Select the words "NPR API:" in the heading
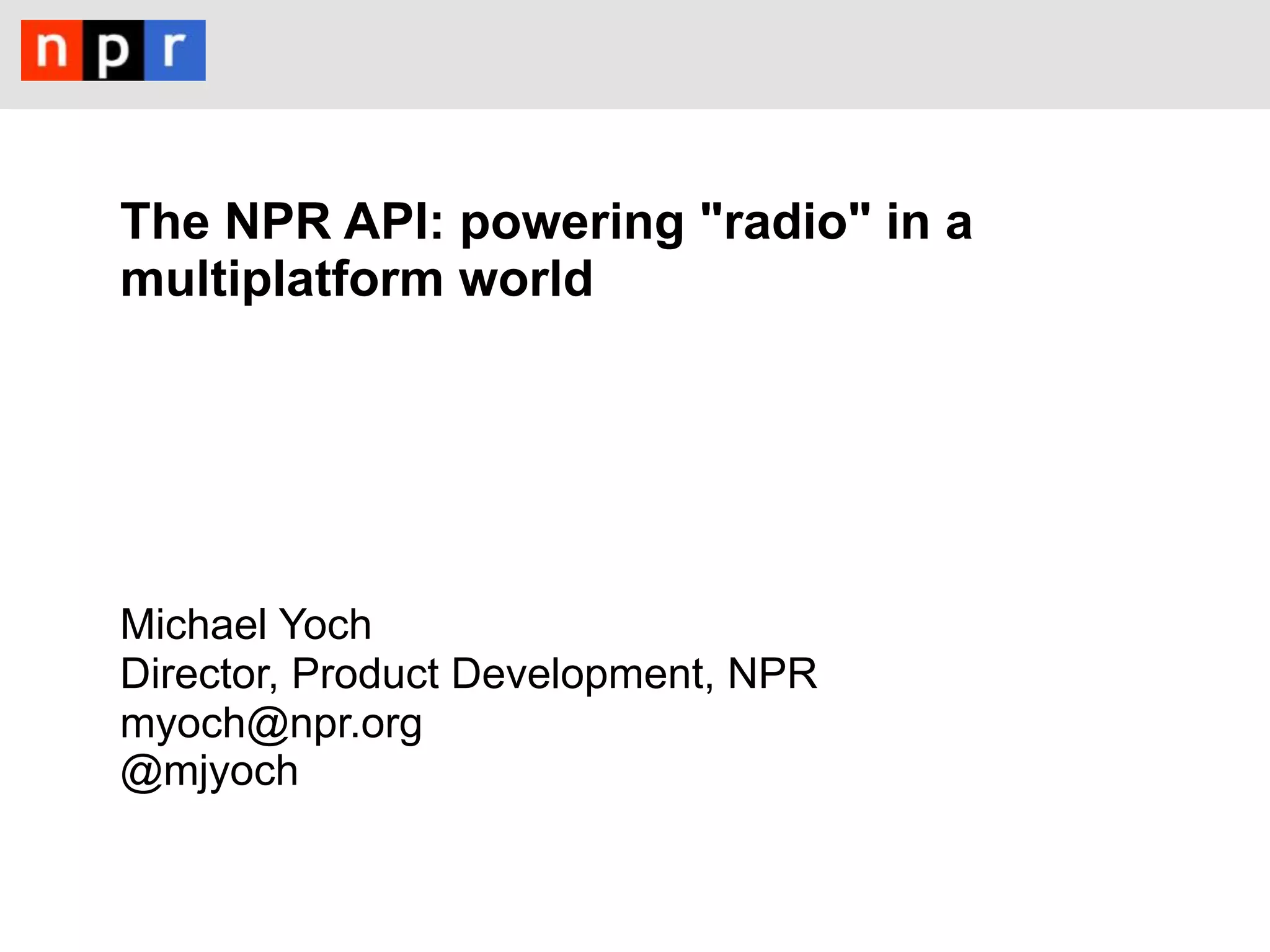The image size is (1270, 952). pyautogui.click(x=335, y=222)
